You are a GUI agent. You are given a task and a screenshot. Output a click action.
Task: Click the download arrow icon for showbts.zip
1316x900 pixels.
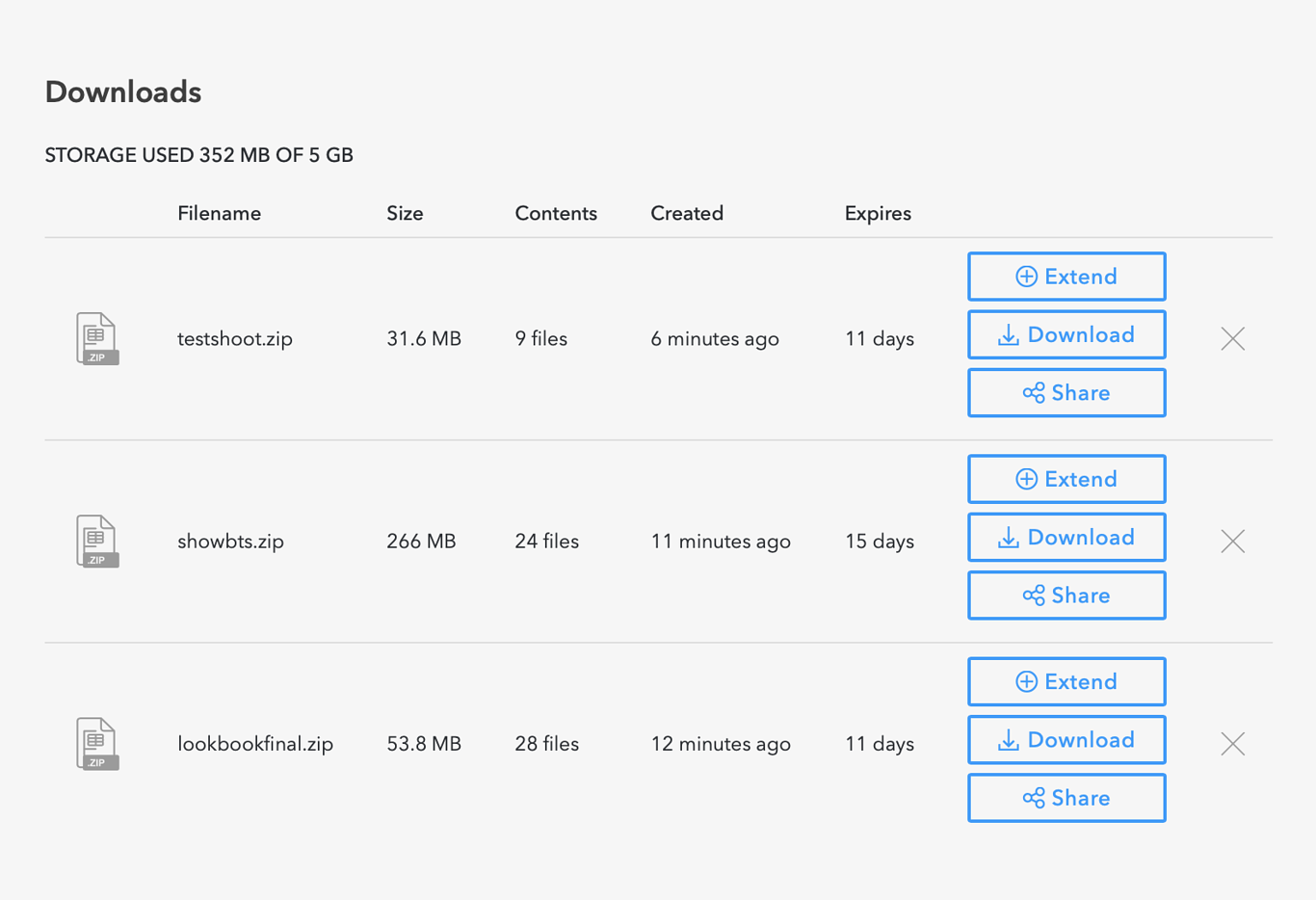coord(1008,537)
